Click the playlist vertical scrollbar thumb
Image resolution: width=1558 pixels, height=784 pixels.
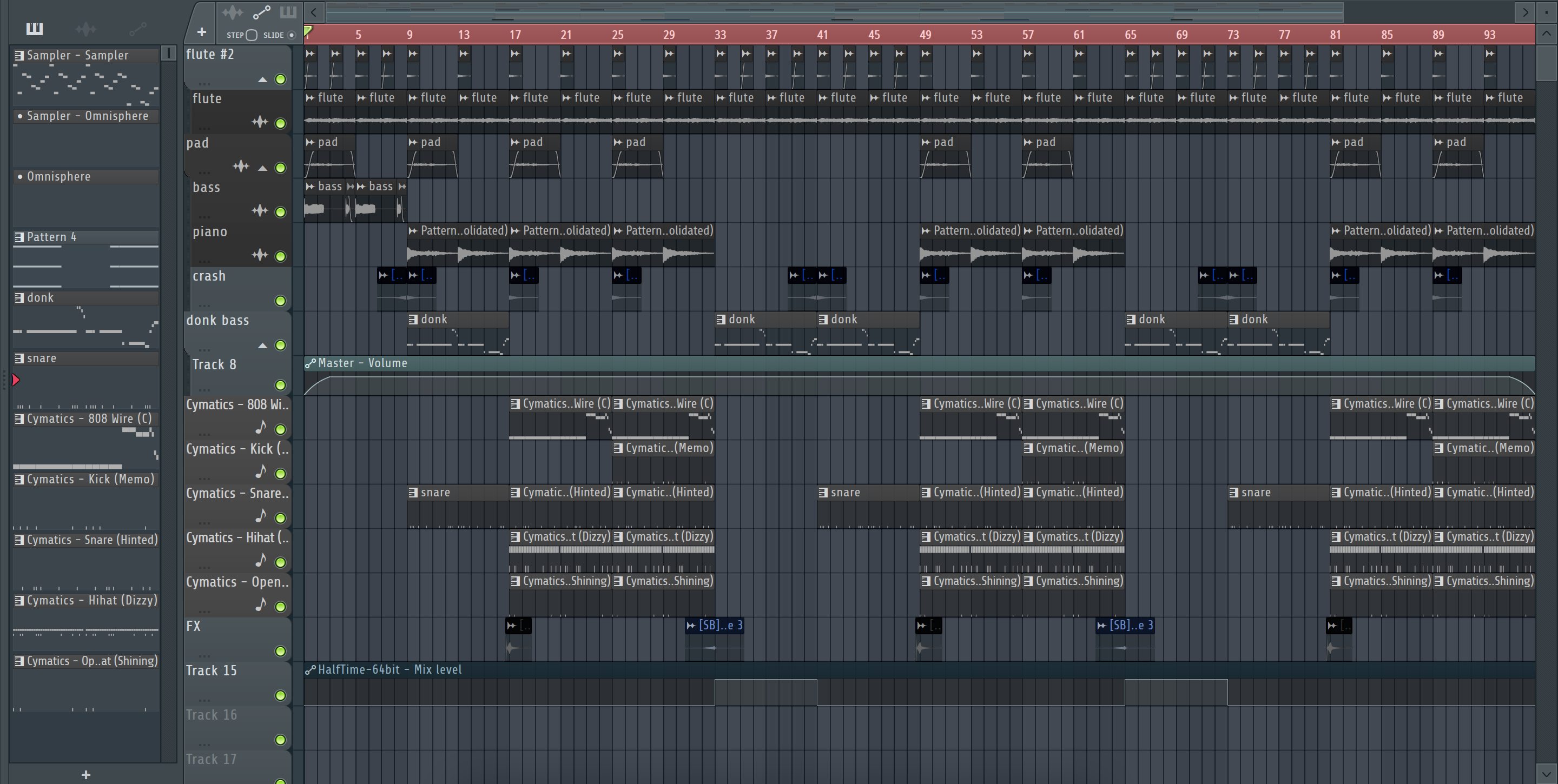click(1546, 62)
